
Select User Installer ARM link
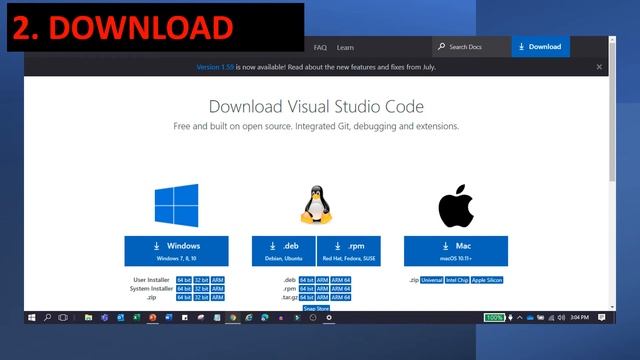tap(218, 280)
